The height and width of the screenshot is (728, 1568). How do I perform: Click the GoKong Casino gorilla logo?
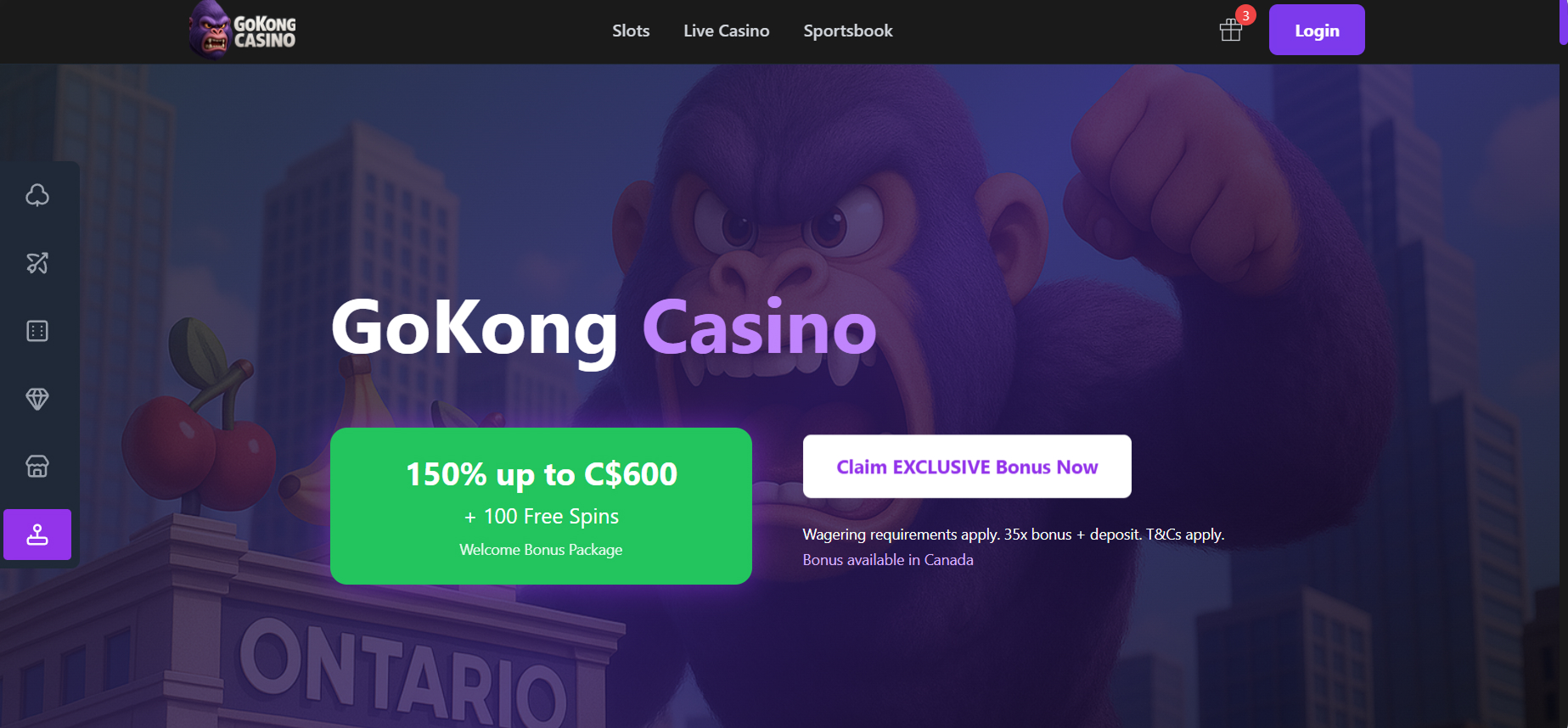(x=243, y=31)
